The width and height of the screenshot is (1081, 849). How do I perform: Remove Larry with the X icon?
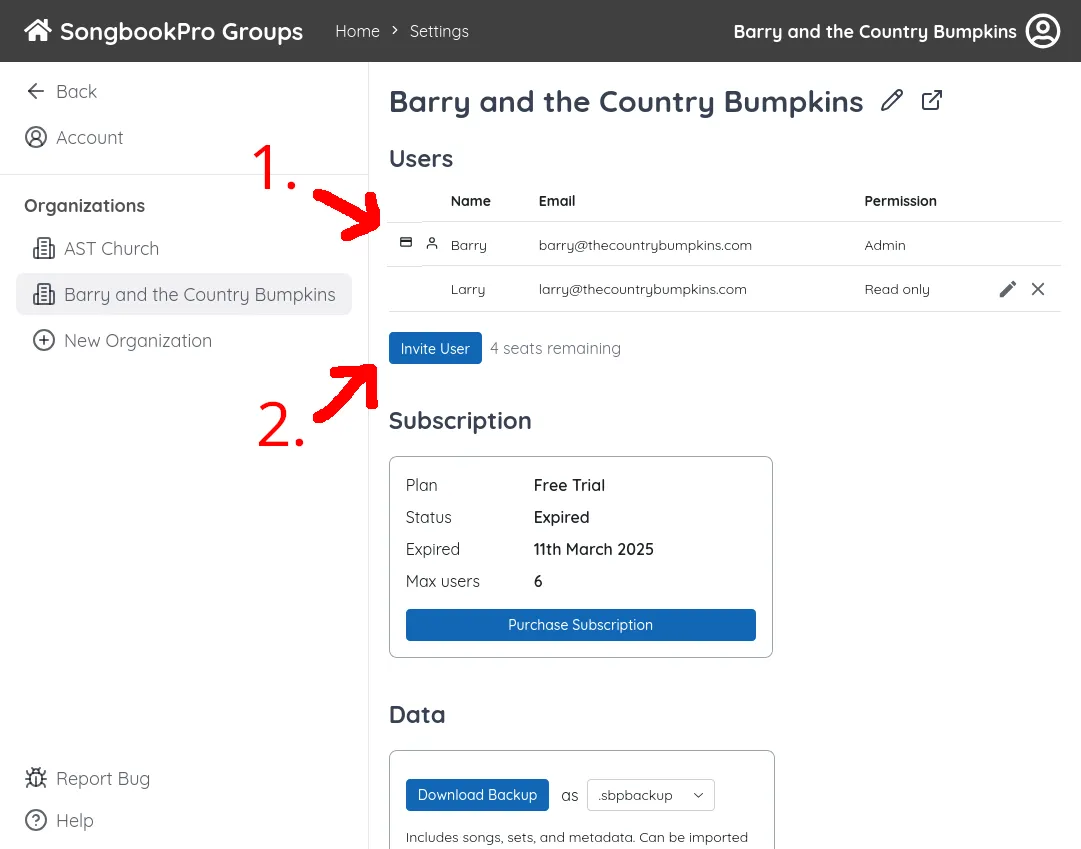(x=1038, y=289)
